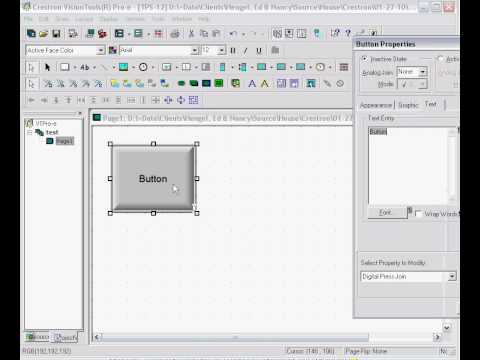480x360 pixels.
Task: Toggle Underline text formatting
Action: [259, 51]
